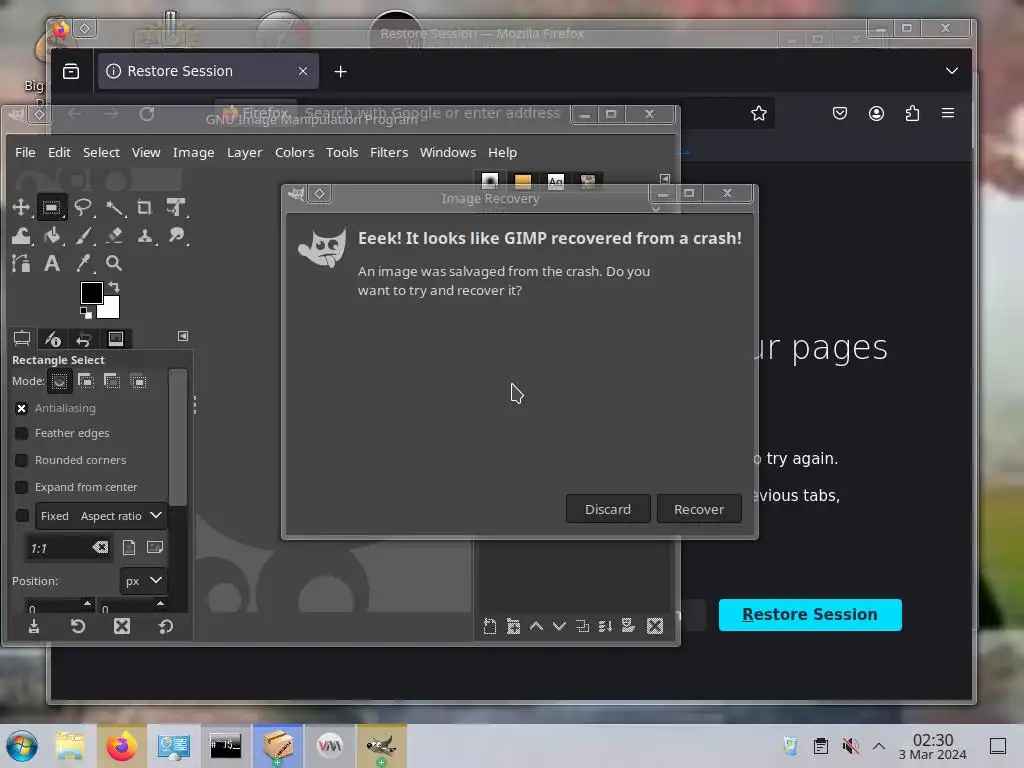This screenshot has width=1024, height=768.
Task: Delete tool preset icon at panel bottom
Action: (x=121, y=627)
